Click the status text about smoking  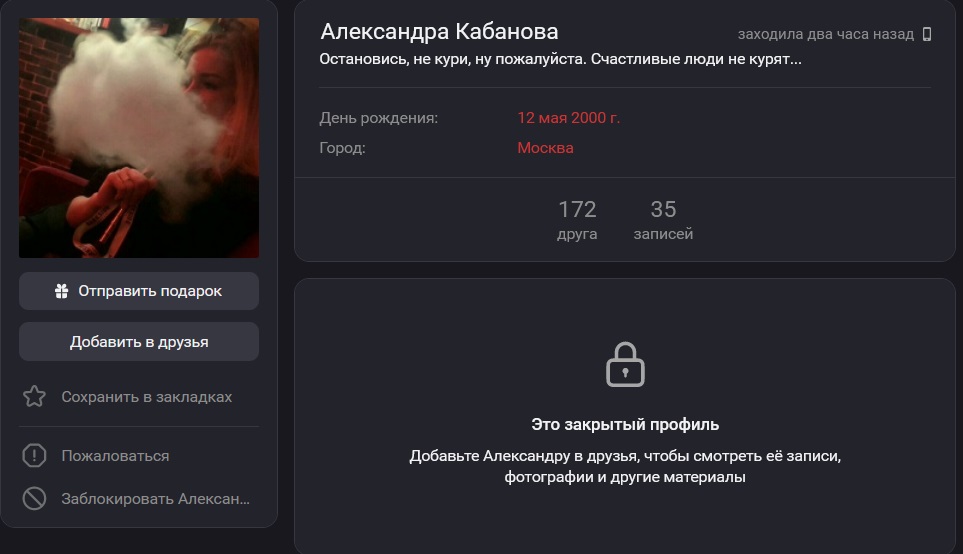tap(560, 60)
